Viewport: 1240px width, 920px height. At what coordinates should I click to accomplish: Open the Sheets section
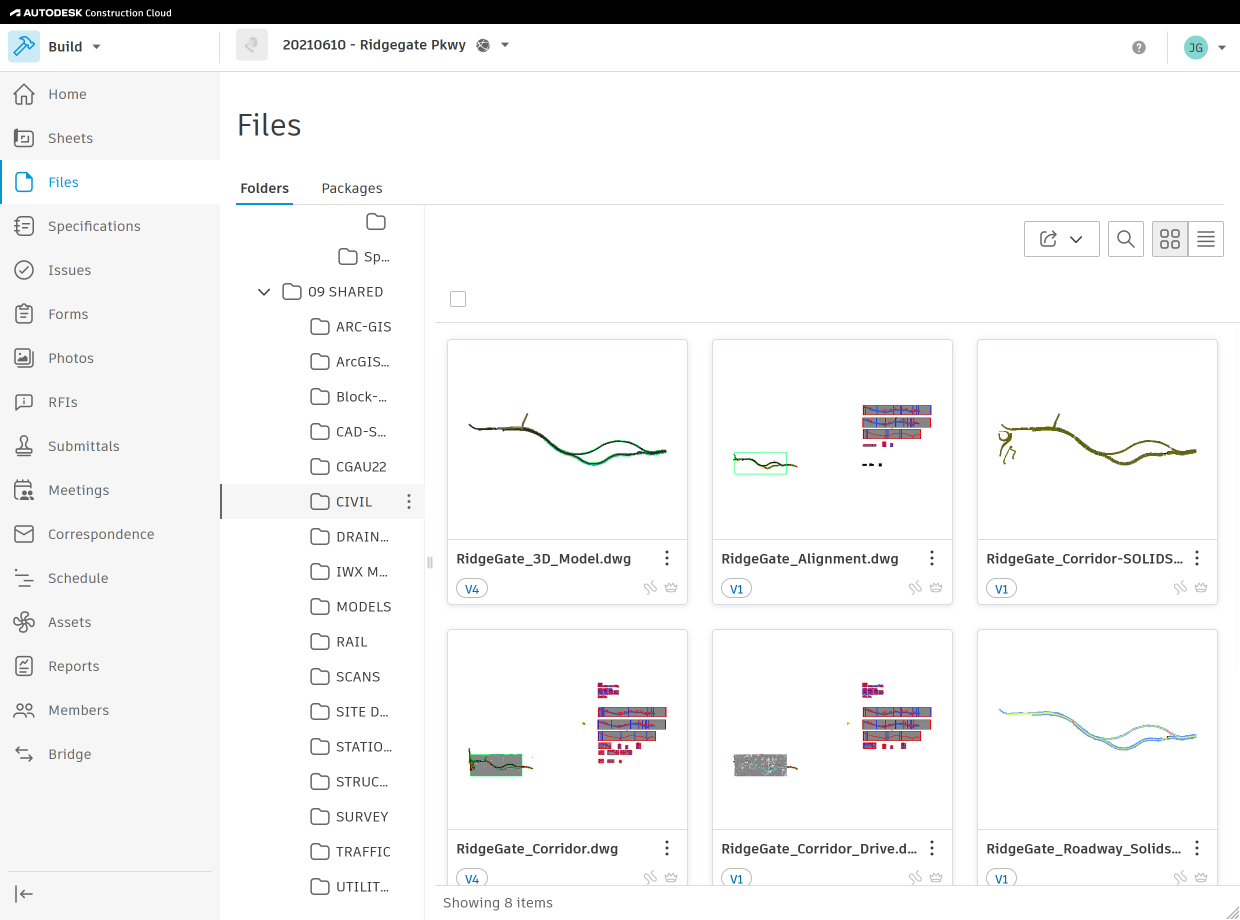click(x=110, y=138)
